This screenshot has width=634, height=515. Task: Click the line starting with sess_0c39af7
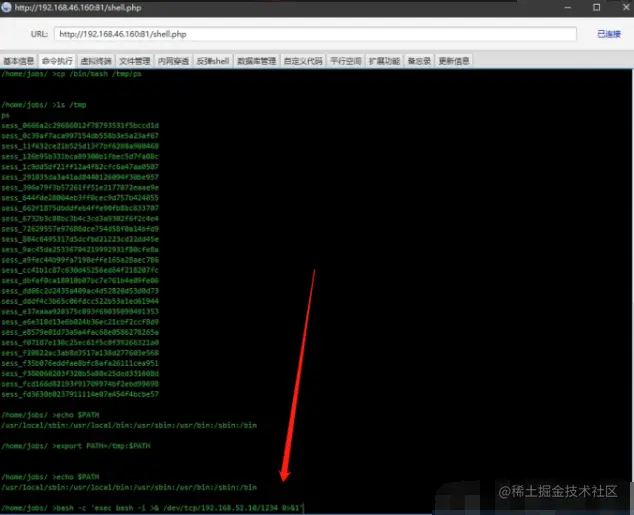pos(80,136)
